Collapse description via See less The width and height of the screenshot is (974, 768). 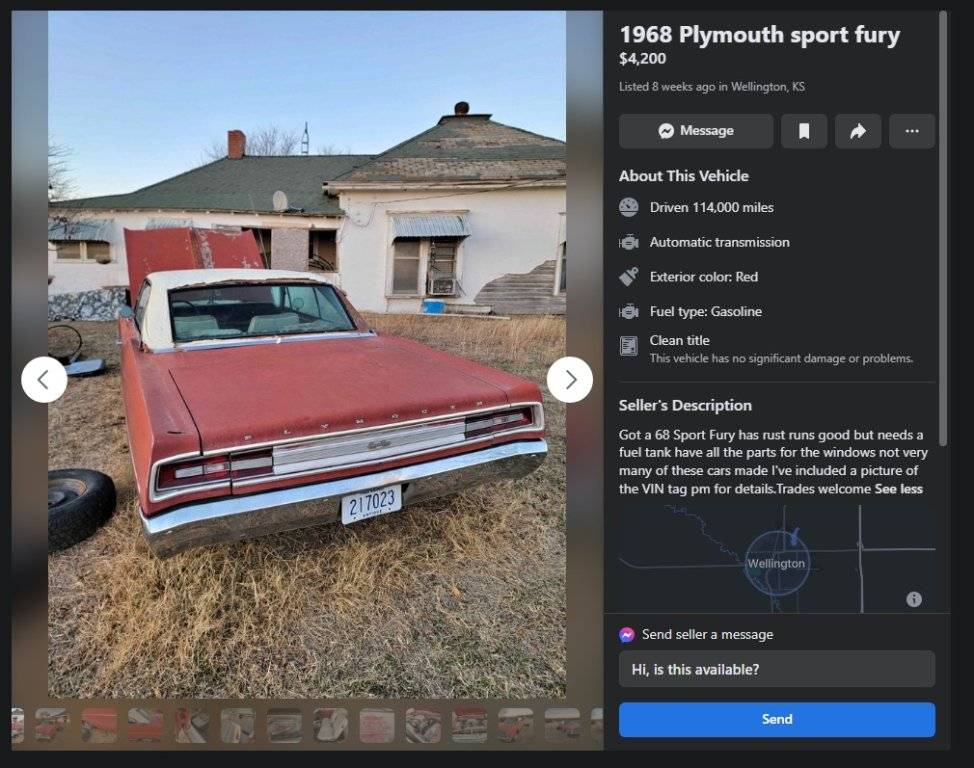(898, 489)
